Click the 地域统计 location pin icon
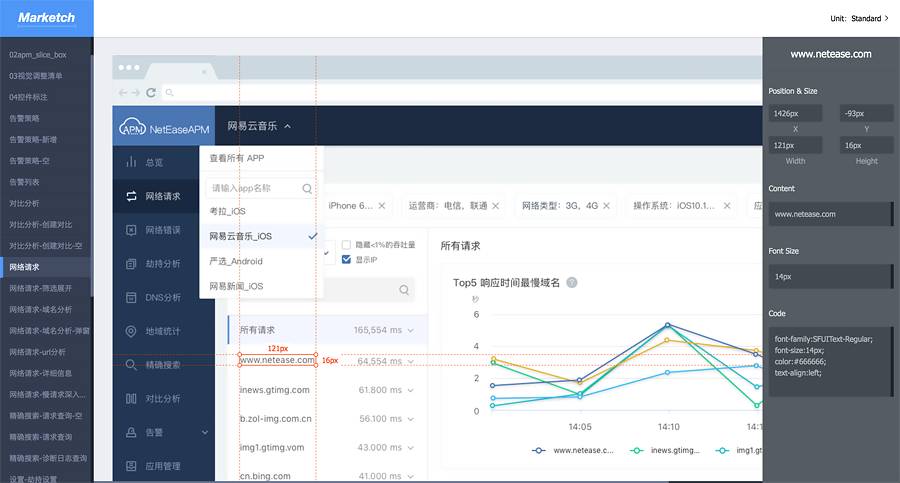Image resolution: width=900 pixels, height=483 pixels. click(131, 331)
